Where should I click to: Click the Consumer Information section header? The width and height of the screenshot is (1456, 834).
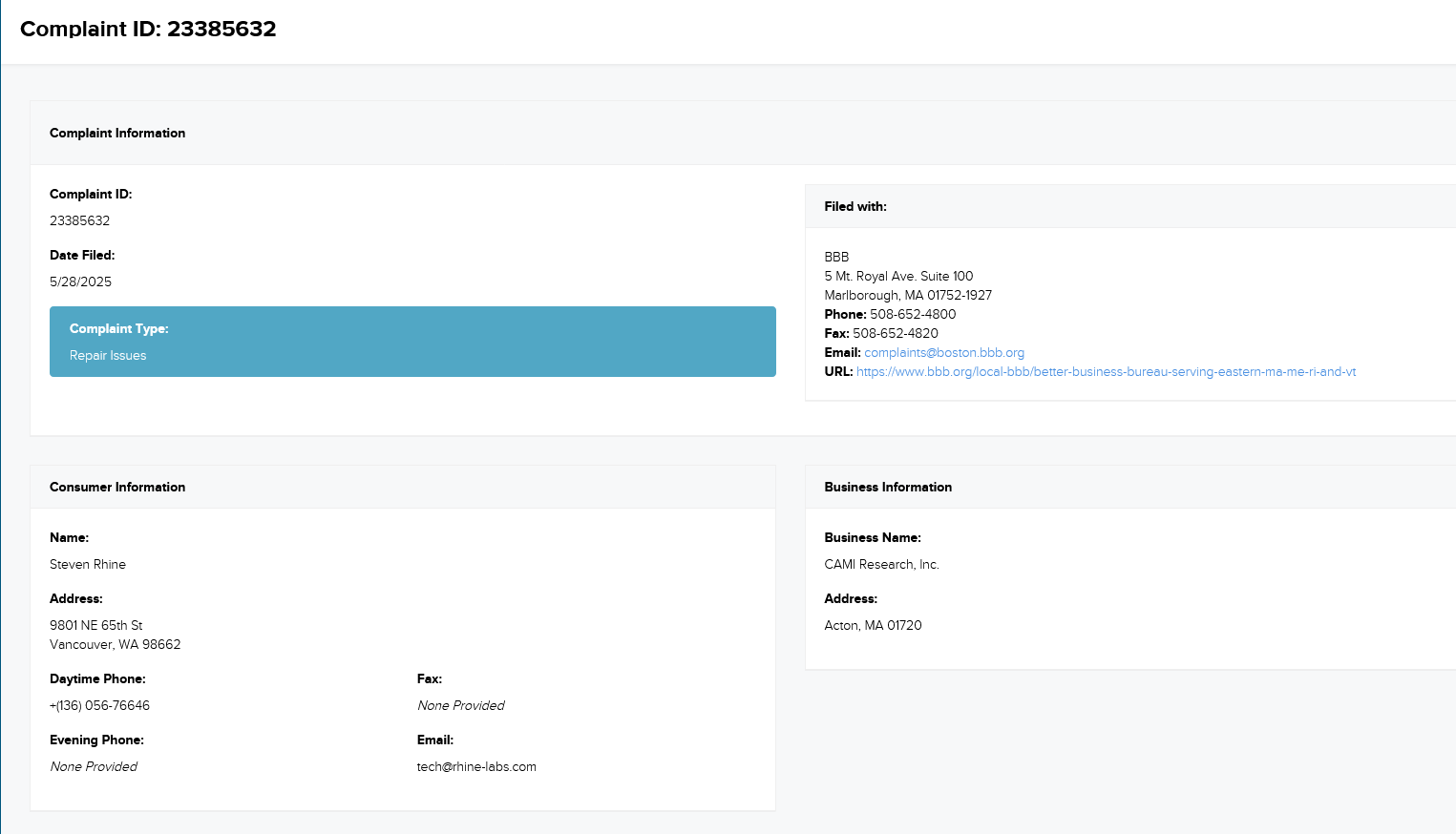click(x=117, y=488)
